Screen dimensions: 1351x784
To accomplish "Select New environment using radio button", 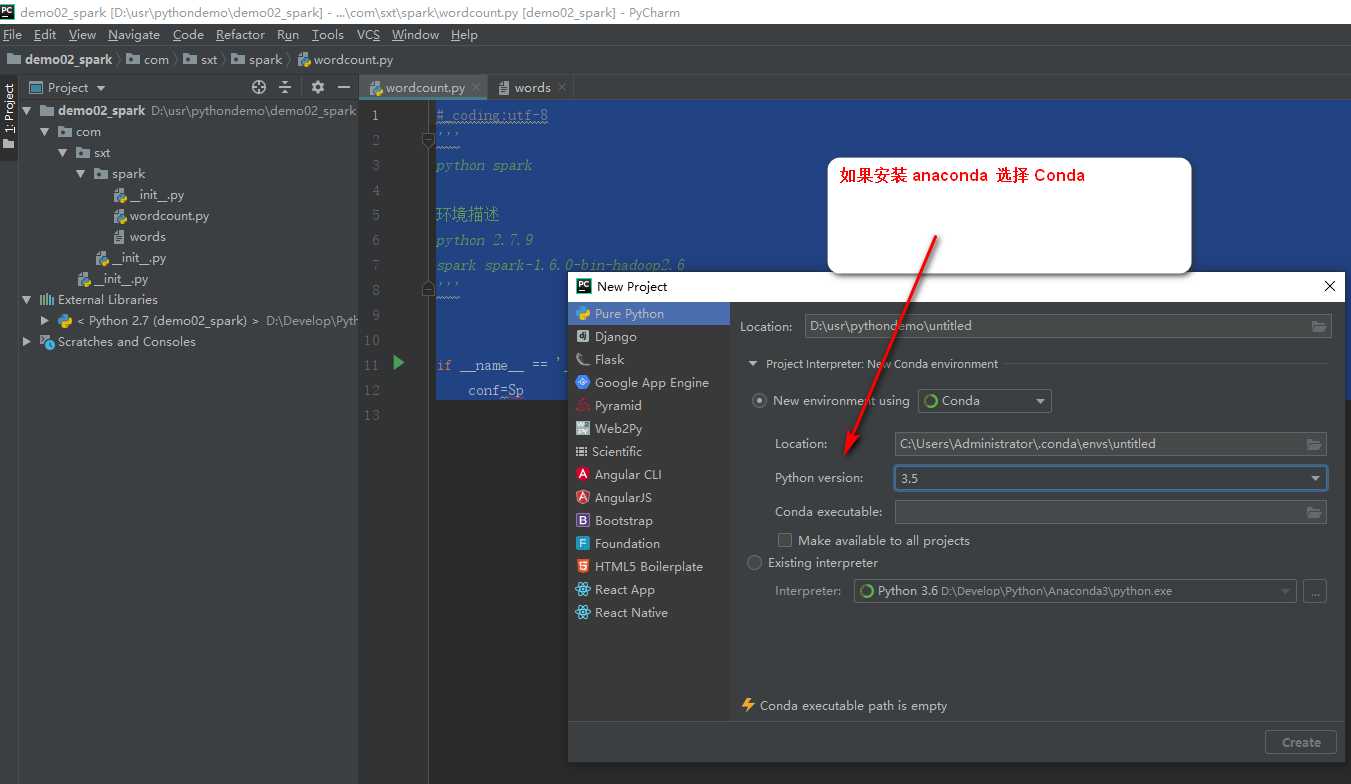I will point(759,400).
